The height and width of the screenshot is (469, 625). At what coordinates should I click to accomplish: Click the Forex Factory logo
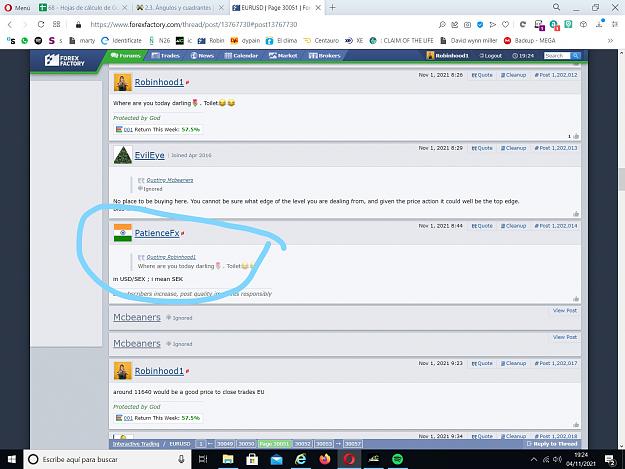65,60
